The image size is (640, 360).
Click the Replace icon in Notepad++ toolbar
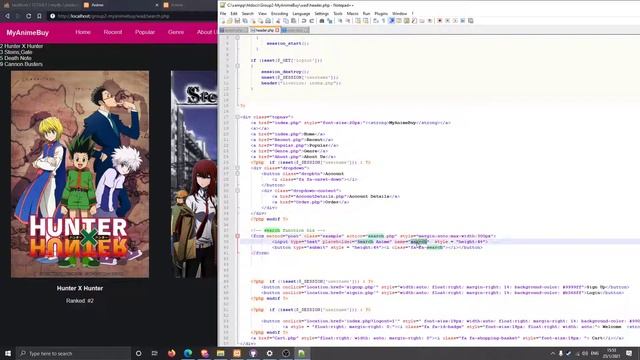click(330, 21)
